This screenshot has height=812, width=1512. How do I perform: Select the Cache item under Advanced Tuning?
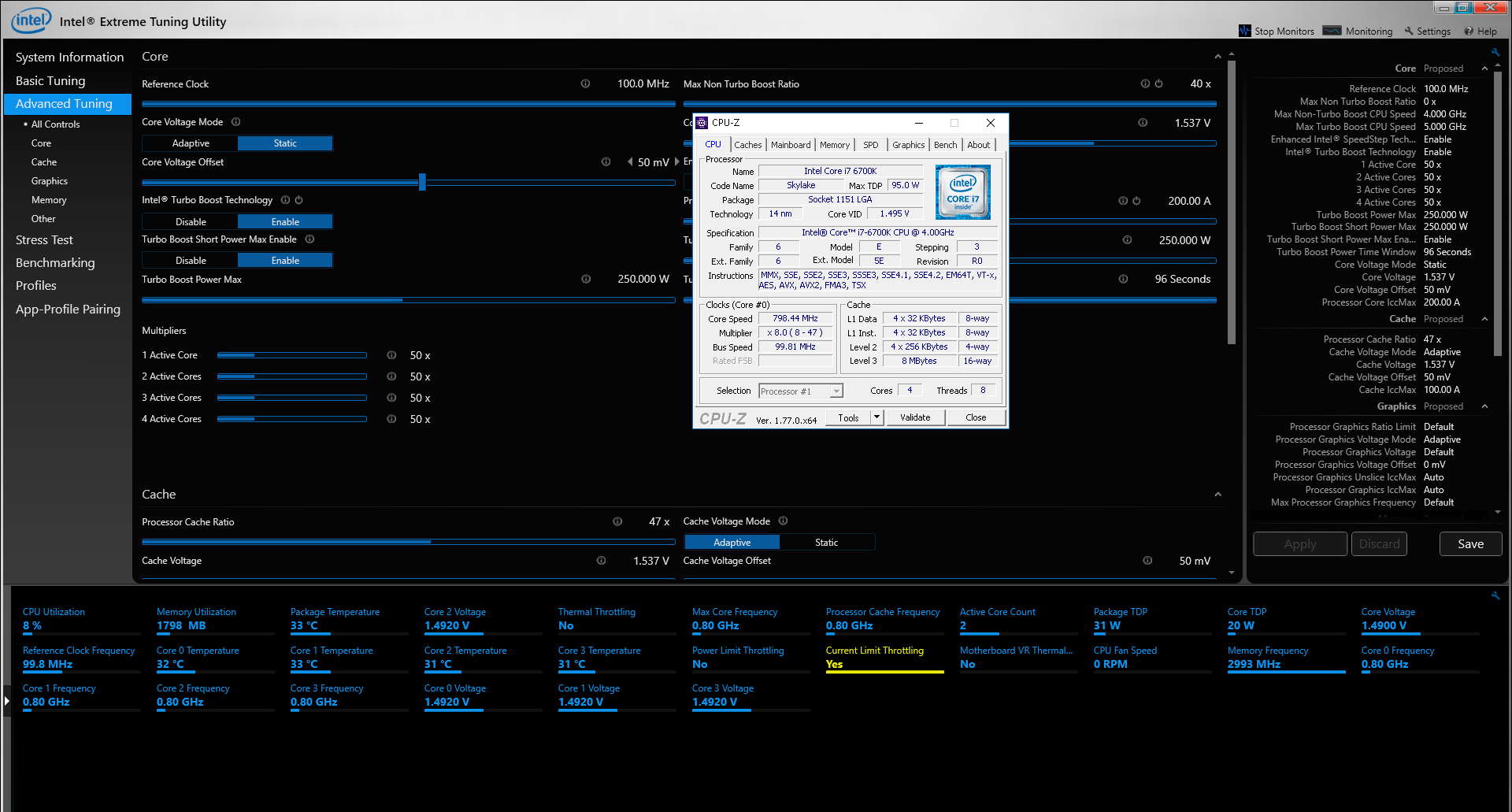coord(44,162)
